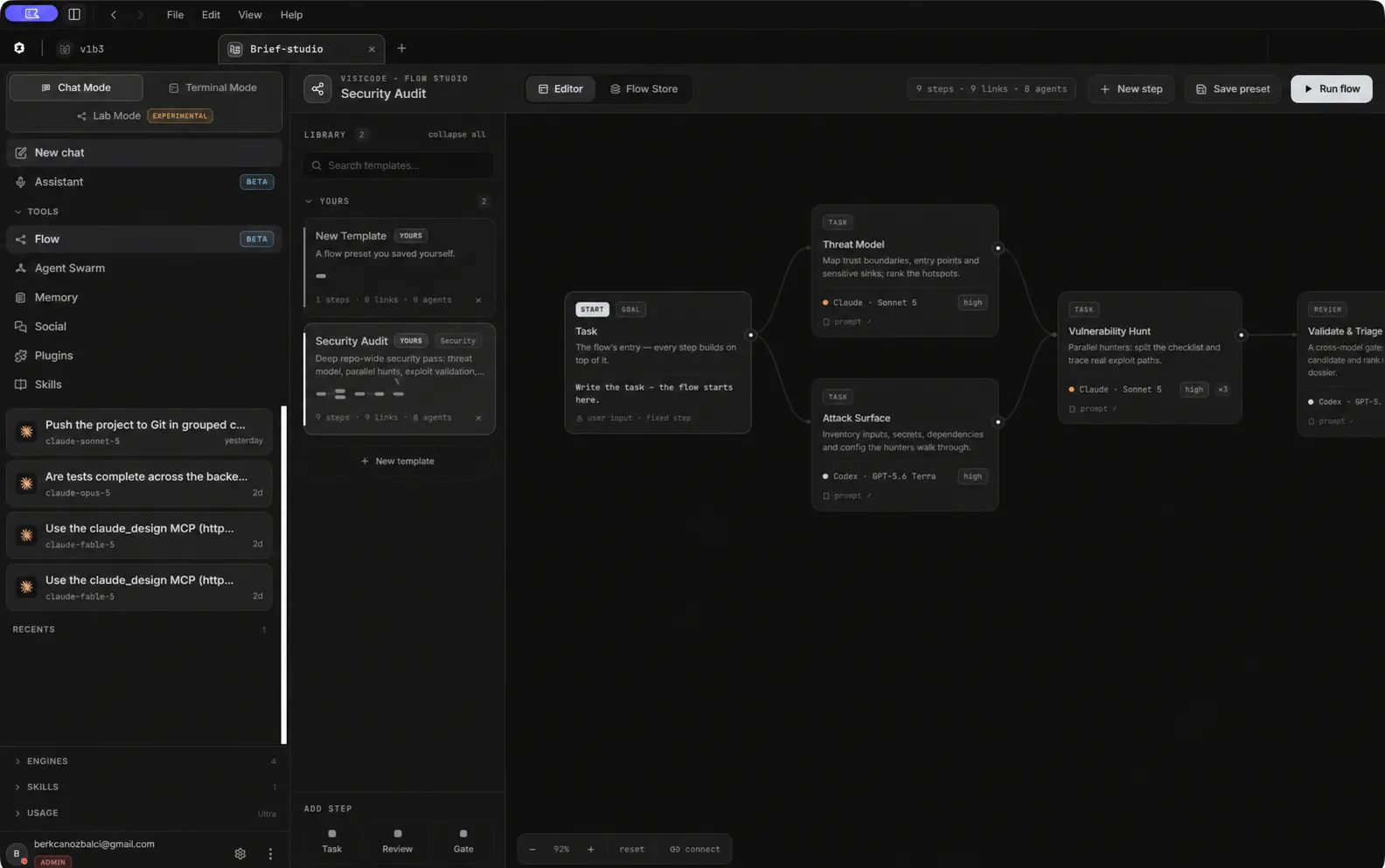Enable experimental Lab Mode
This screenshot has width=1385, height=868.
144,115
